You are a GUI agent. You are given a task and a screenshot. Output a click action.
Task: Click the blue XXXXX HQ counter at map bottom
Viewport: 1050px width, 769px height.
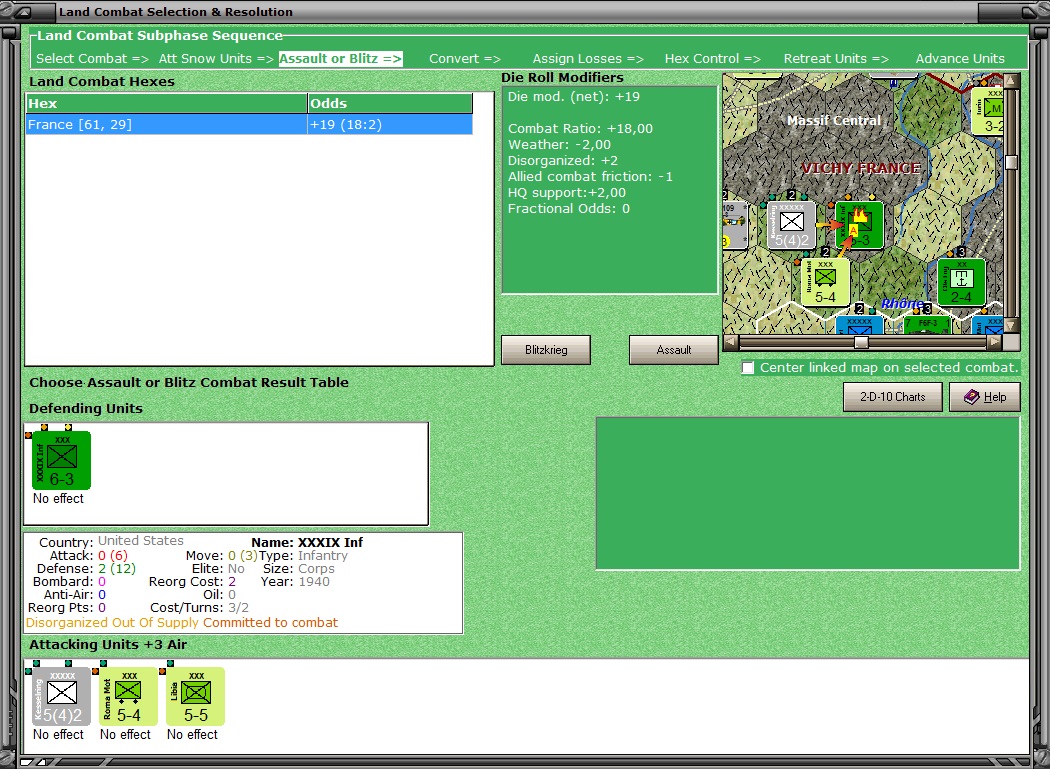point(859,325)
